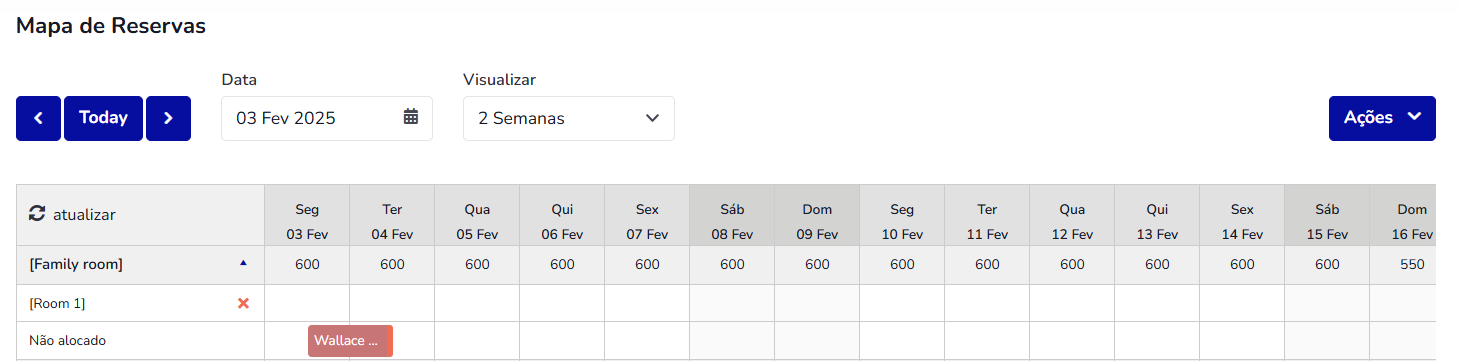This screenshot has width=1459, height=361.
Task: Go to the previous period with left arrow
Action: [x=38, y=118]
